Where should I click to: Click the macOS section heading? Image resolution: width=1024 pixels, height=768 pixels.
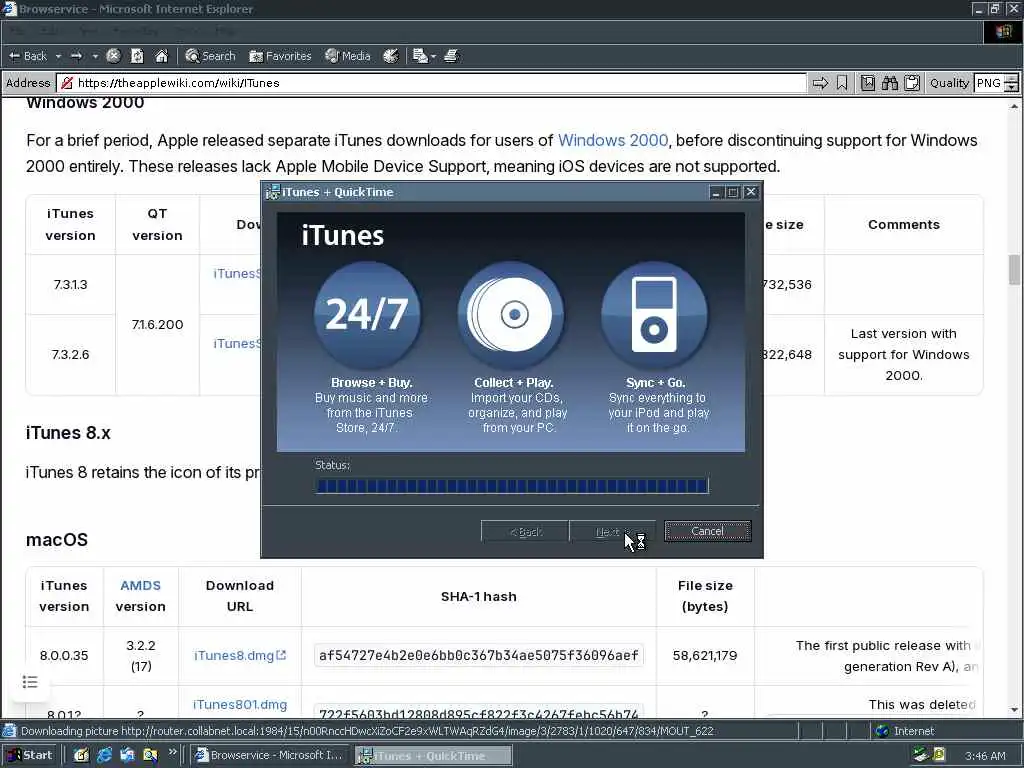tap(57, 540)
